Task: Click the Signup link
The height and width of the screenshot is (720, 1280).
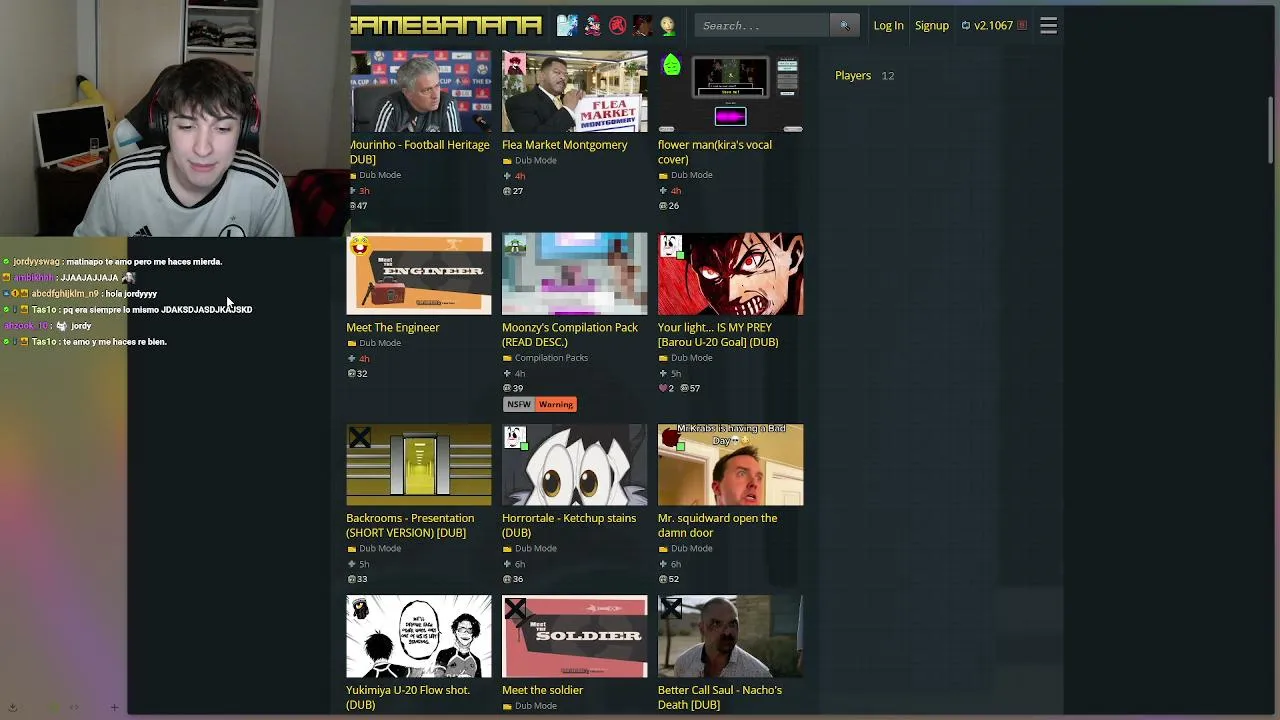Action: [x=932, y=25]
